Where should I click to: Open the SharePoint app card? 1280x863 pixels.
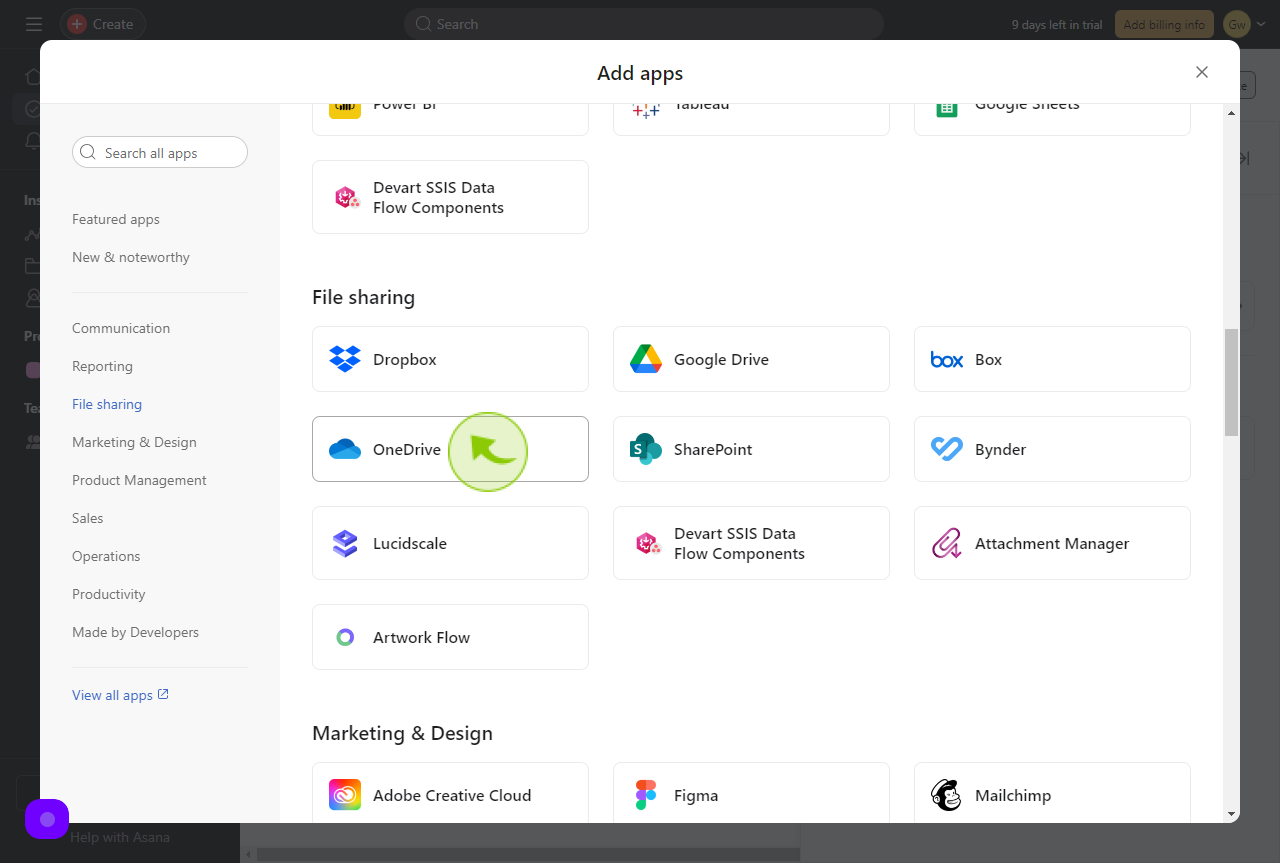751,449
